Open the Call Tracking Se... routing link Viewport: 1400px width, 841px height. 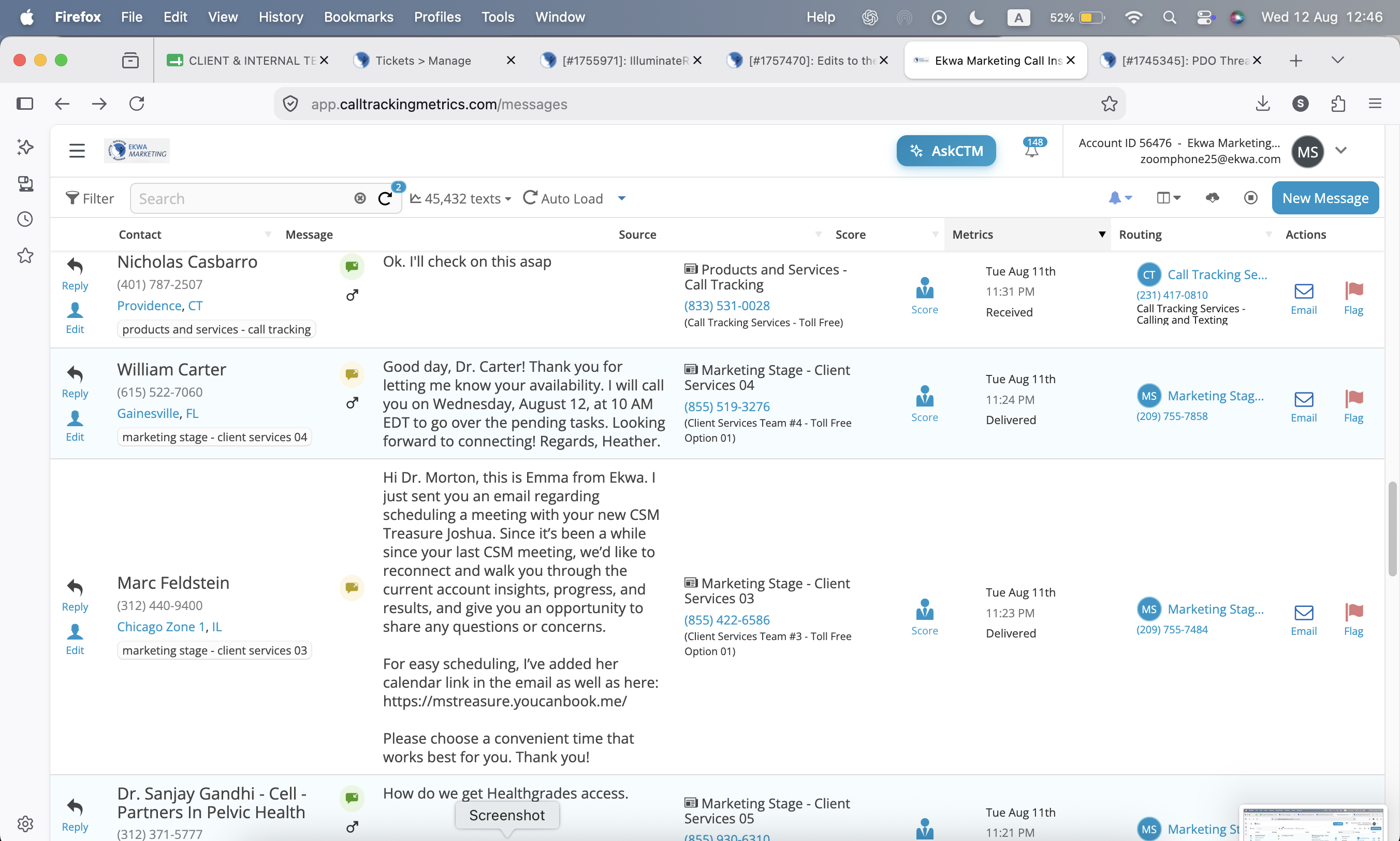(1217, 274)
